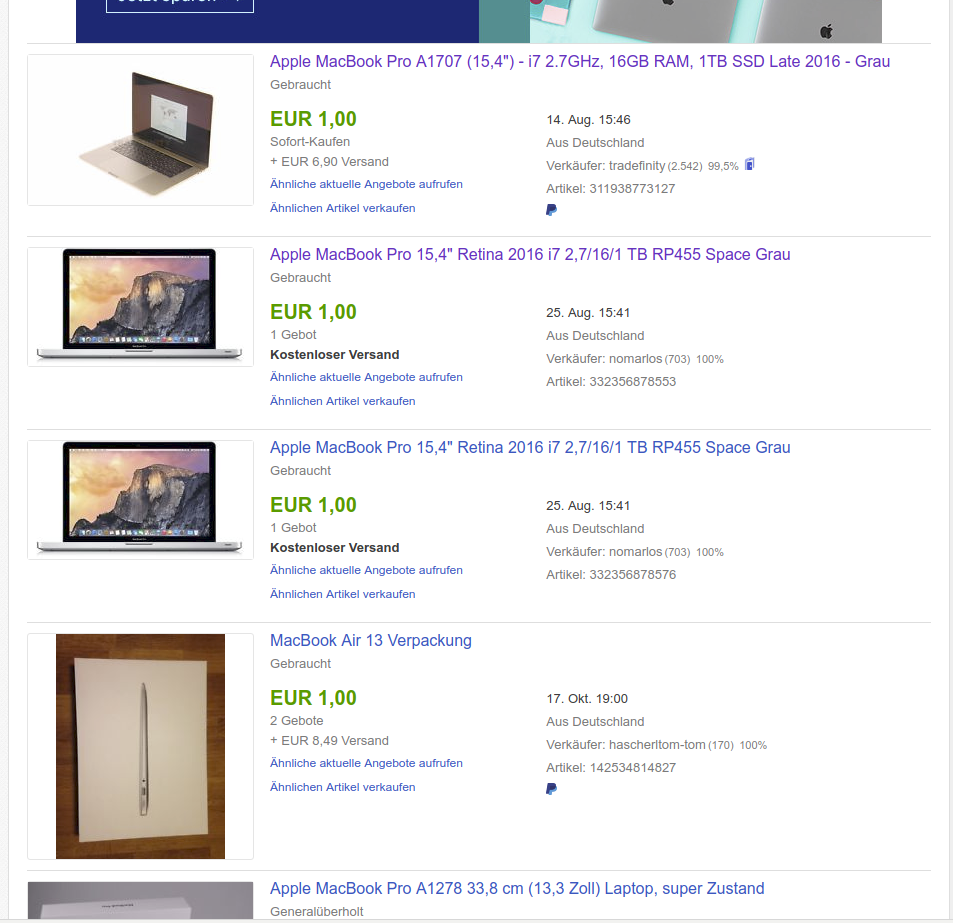This screenshot has width=953, height=923.
Task: Open MacBook Air 13 Verpackung box photo
Action: coord(140,746)
